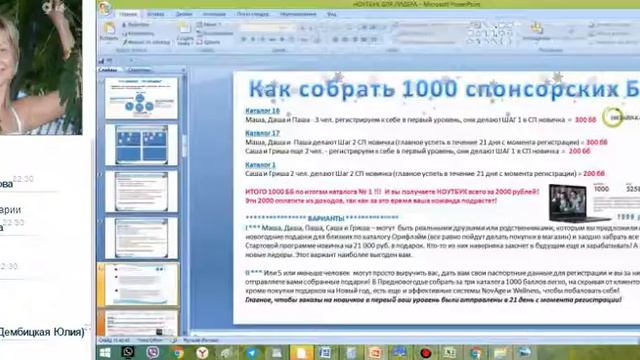The image size is (640, 360).
Task: Open Excel from the taskbar
Action: [x=449, y=353]
